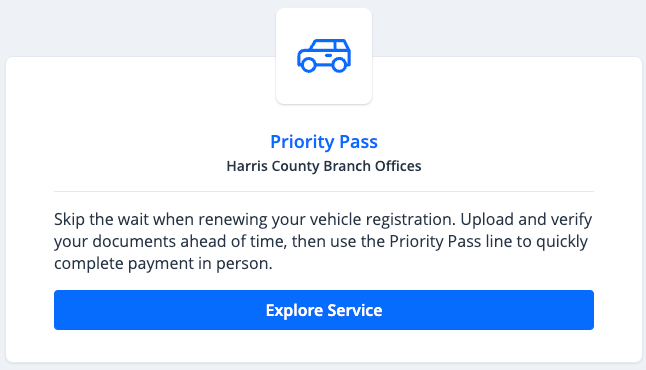This screenshot has height=370, width=646.
Task: Click "Upload and verify" in the description
Action: click(526, 220)
